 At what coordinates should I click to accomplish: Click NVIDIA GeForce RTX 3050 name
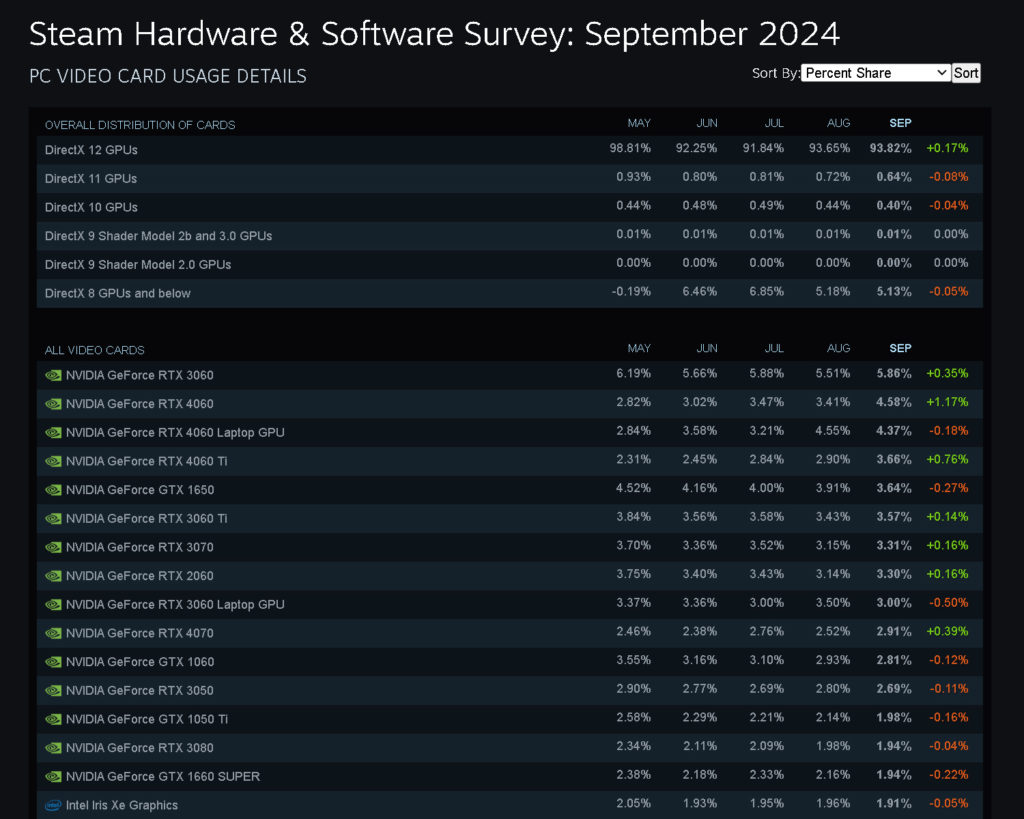point(140,692)
